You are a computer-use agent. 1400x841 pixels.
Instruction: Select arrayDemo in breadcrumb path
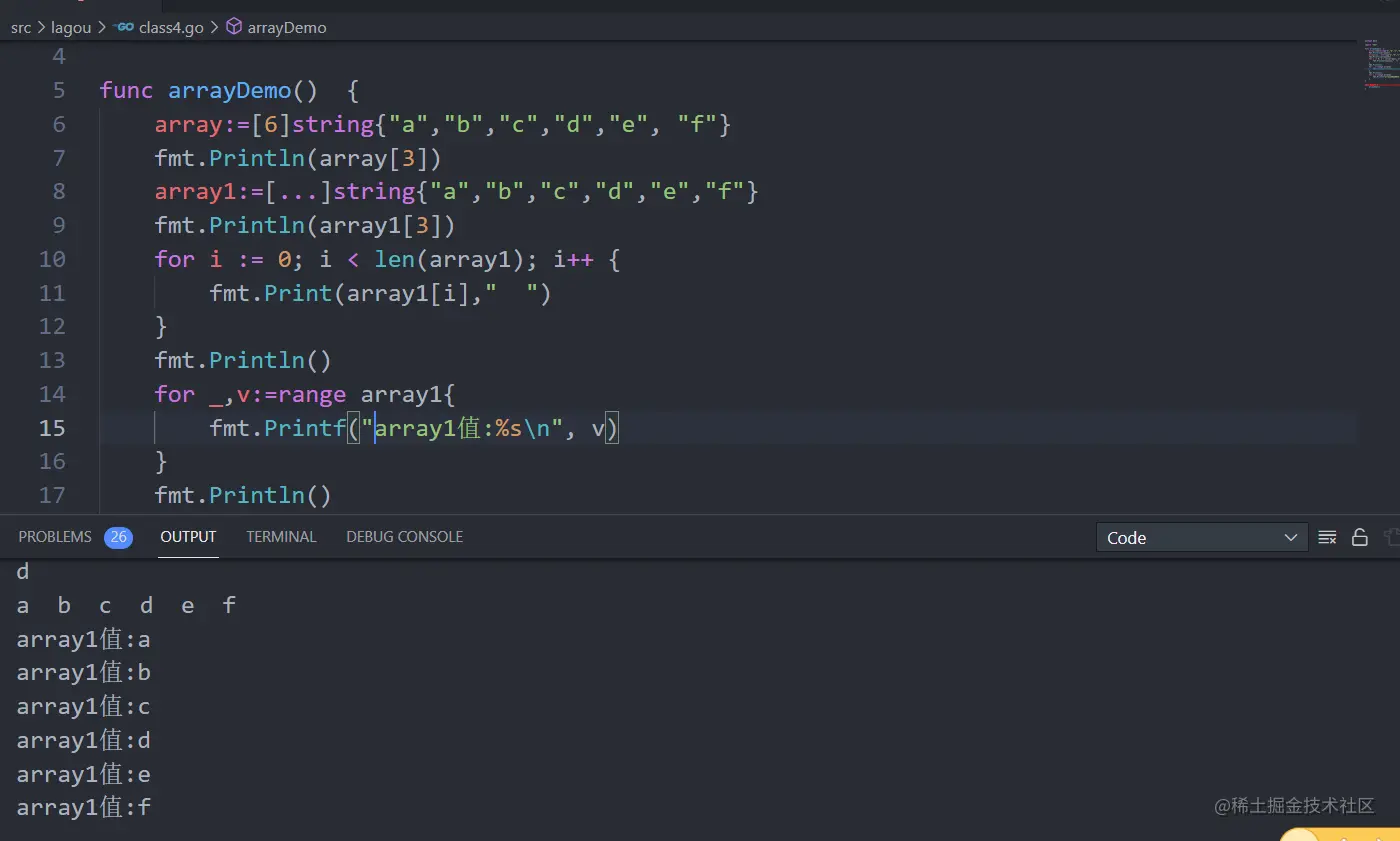click(x=286, y=27)
